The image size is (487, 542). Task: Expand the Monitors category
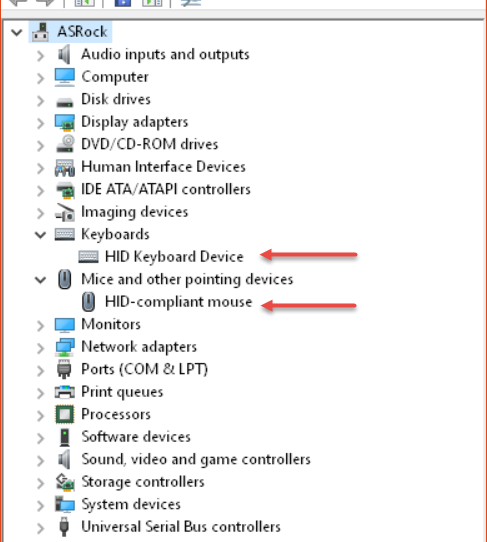click(x=40, y=326)
